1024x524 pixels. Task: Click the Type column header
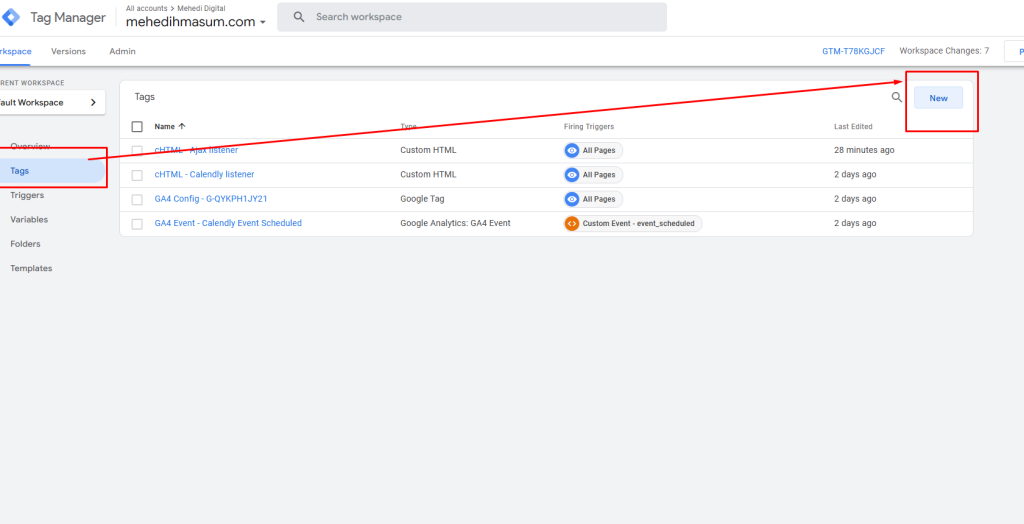(x=408, y=127)
